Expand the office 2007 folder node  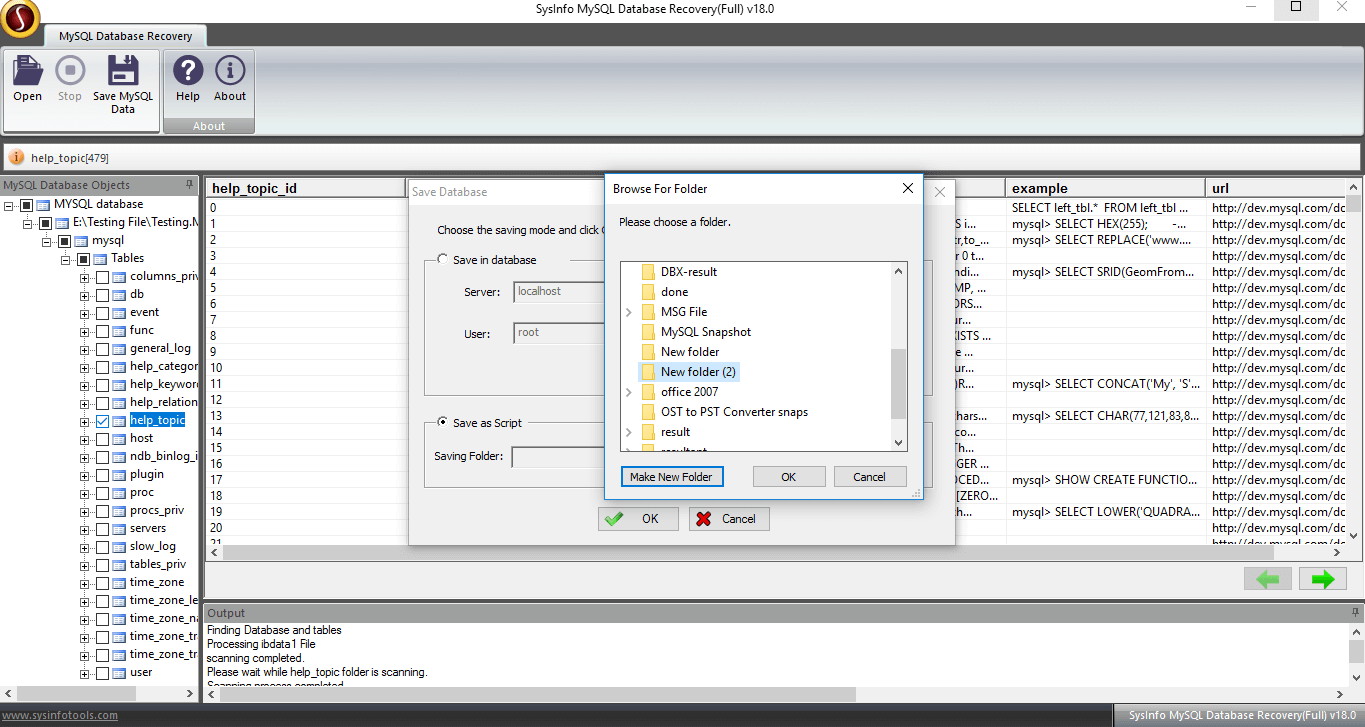click(x=628, y=392)
